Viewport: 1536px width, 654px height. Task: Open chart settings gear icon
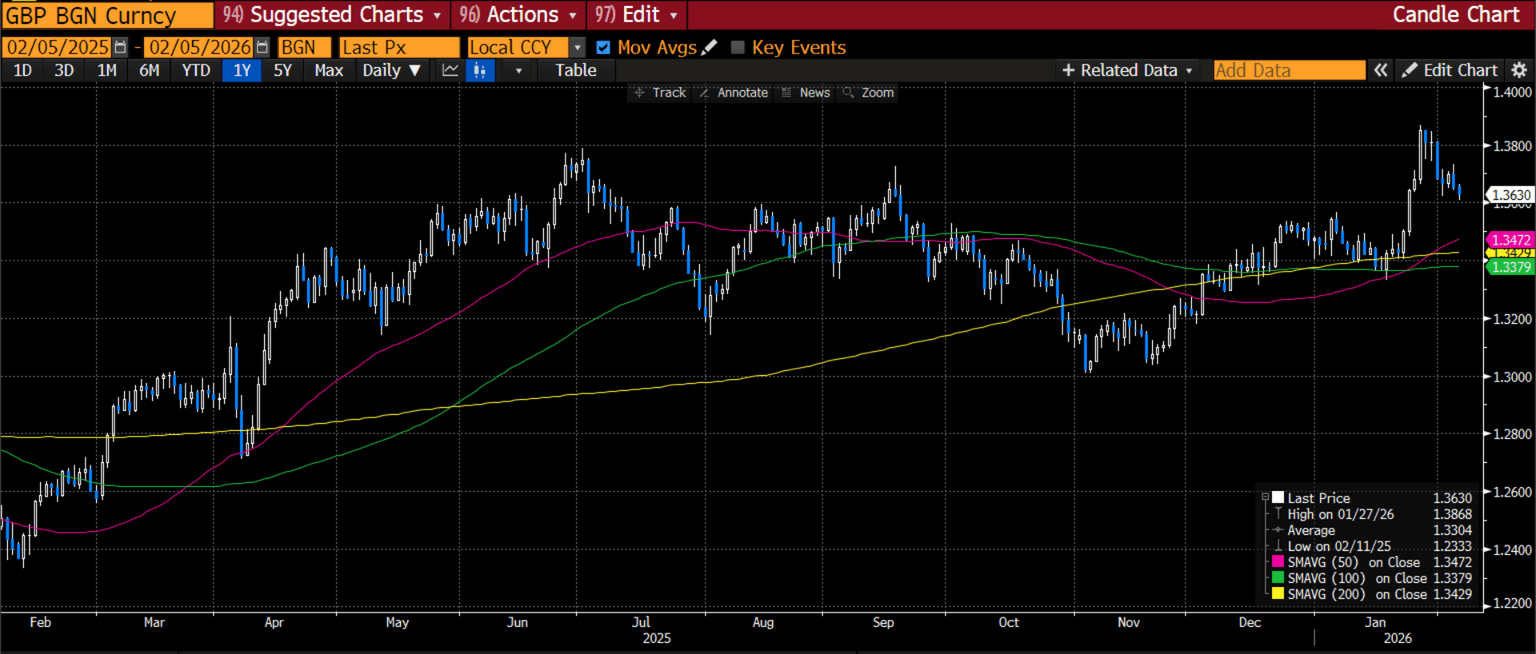tap(1518, 70)
